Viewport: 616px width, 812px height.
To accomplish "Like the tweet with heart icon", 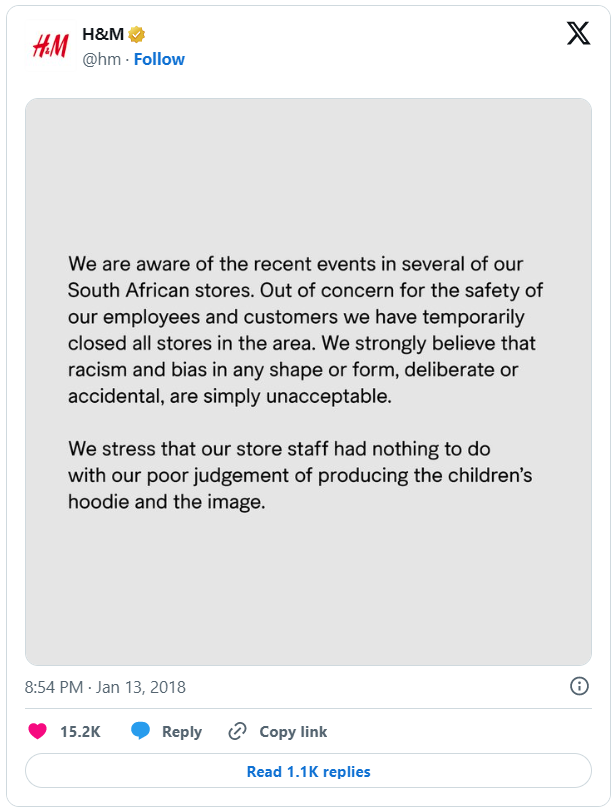I will click(x=38, y=731).
